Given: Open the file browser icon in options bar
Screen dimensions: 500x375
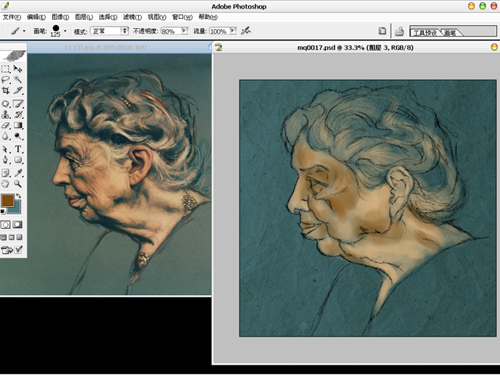Looking at the screenshot, I should [x=382, y=31].
